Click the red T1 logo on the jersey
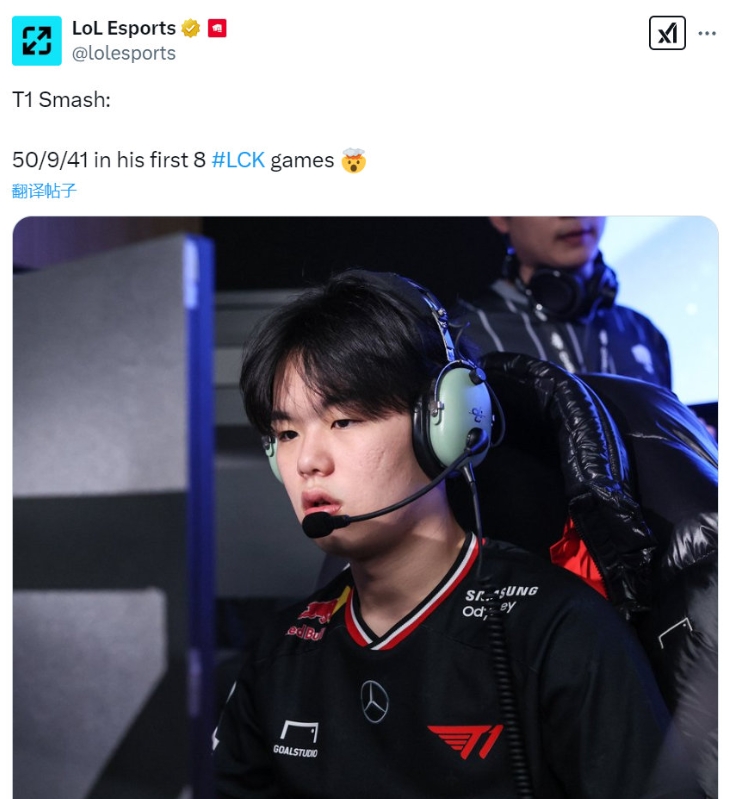 point(465,741)
